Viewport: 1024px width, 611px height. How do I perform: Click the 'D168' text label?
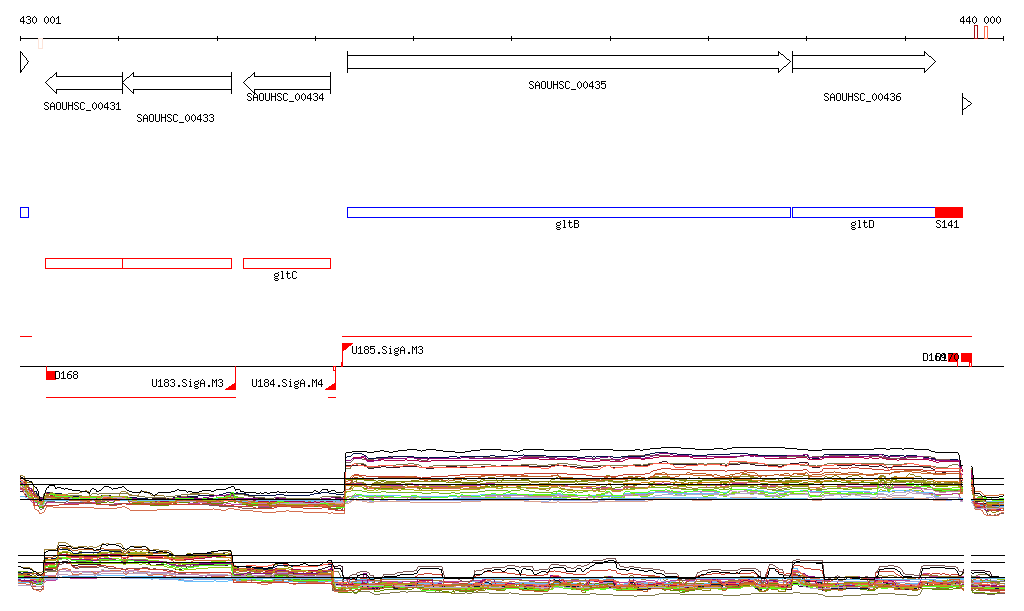pyautogui.click(x=67, y=375)
